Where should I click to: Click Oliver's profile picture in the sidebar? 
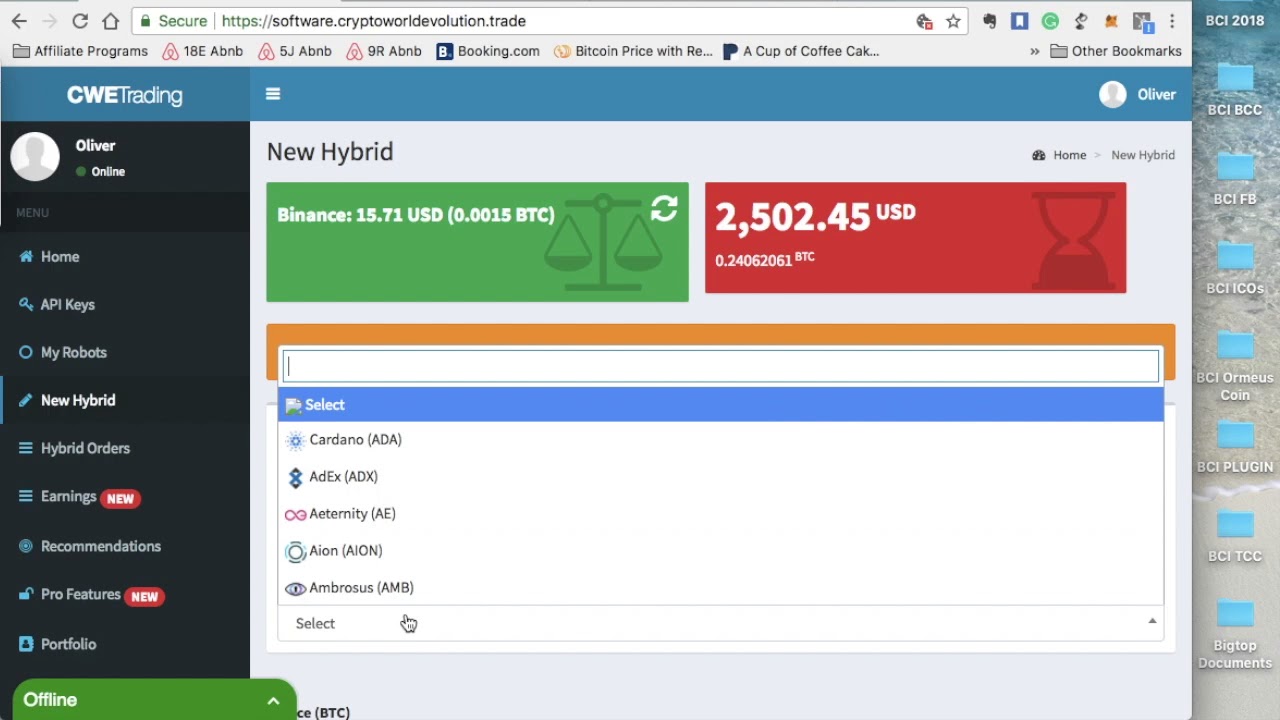pyautogui.click(x=35, y=157)
